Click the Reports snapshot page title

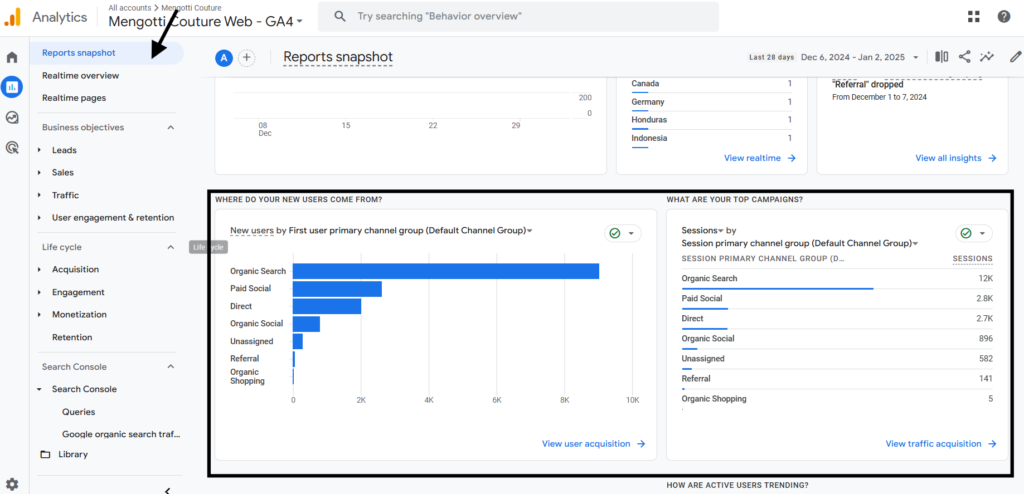338,58
